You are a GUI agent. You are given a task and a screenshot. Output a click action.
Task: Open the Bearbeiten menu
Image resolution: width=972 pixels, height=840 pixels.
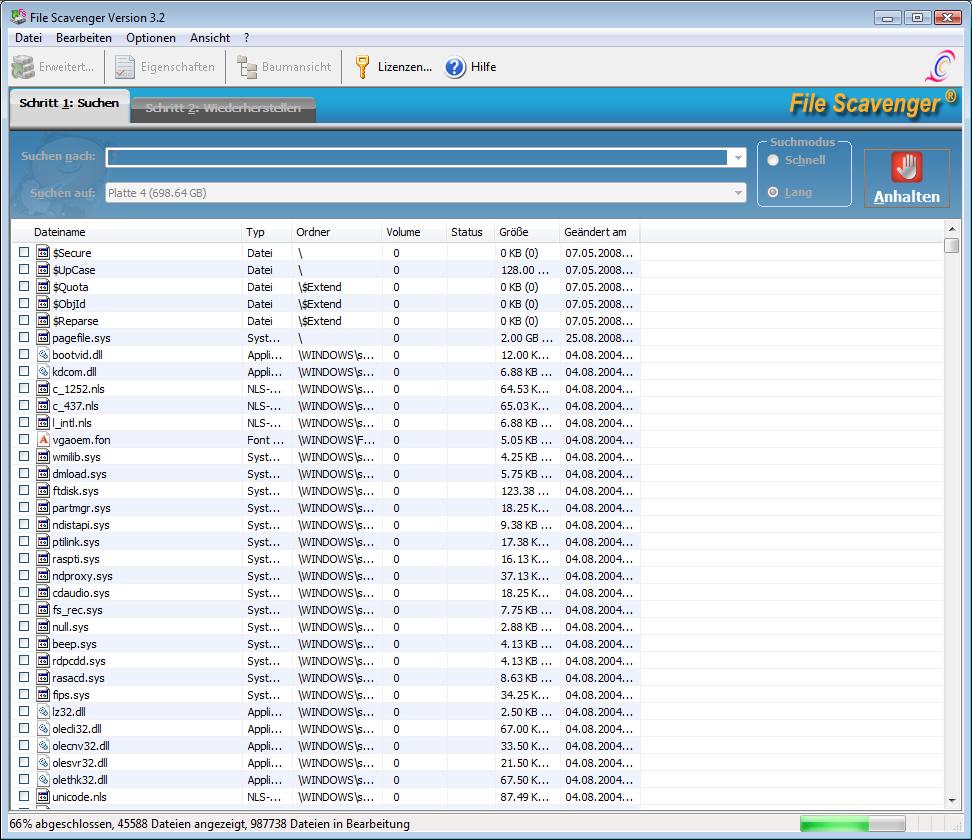click(x=84, y=38)
